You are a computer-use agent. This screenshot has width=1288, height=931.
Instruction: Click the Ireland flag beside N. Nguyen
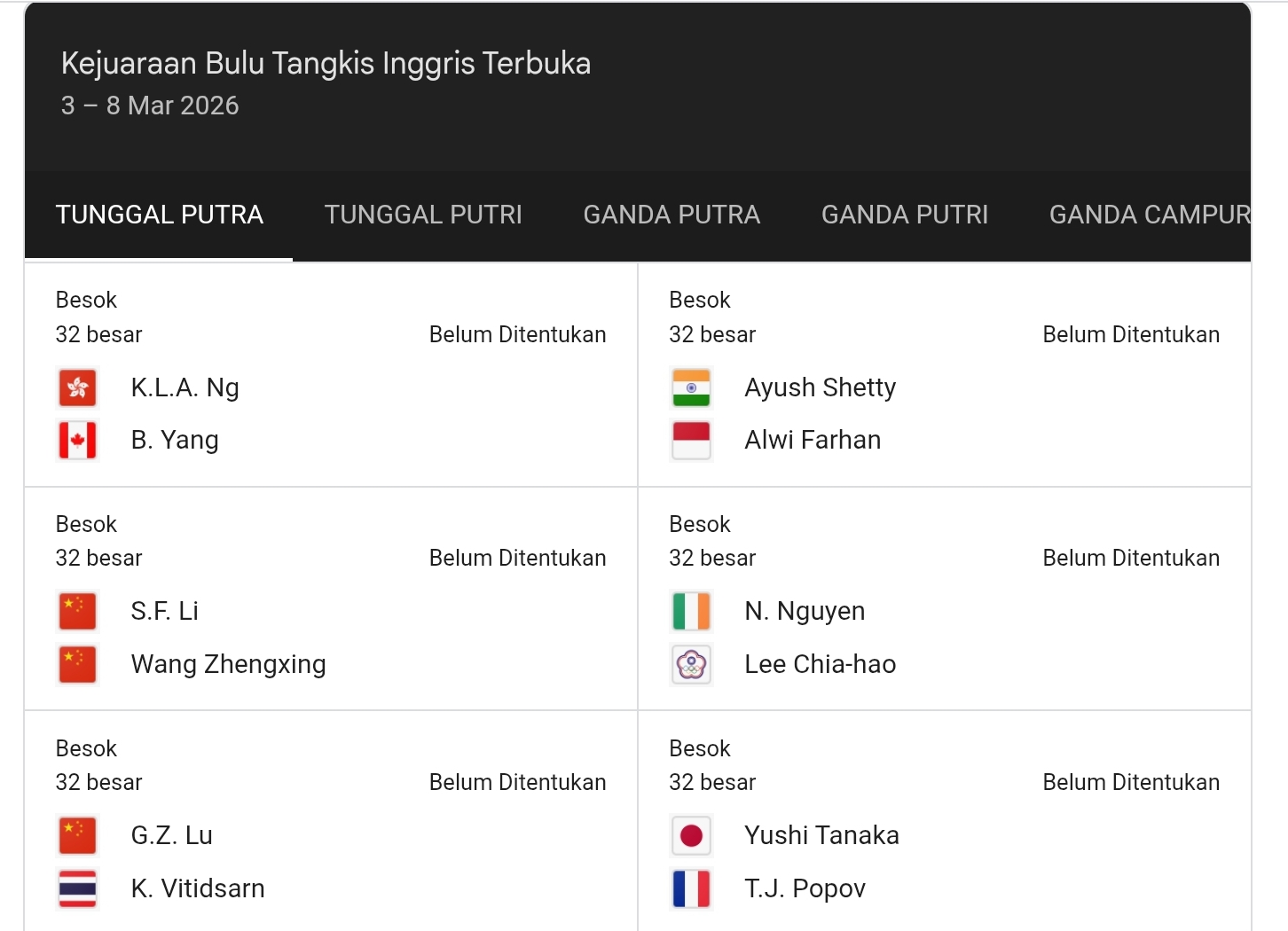(x=691, y=611)
